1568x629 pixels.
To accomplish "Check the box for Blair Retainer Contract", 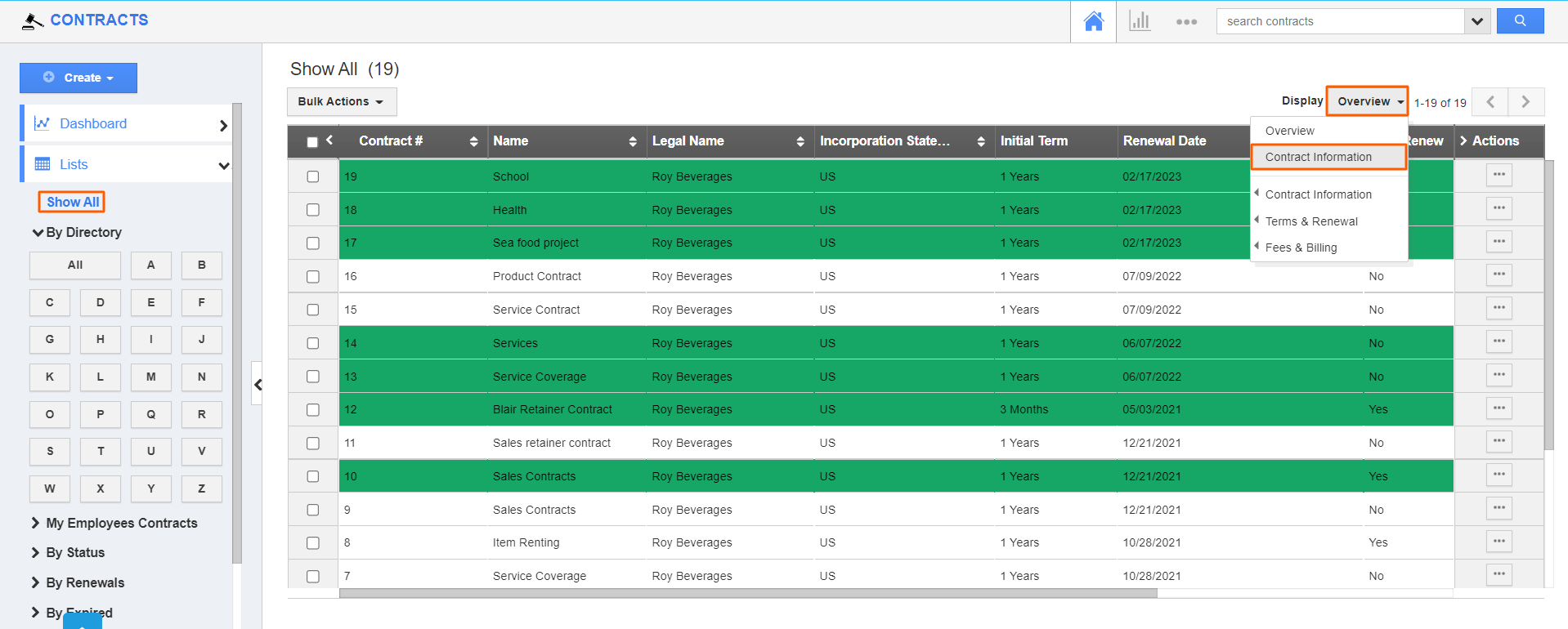I will click(312, 410).
